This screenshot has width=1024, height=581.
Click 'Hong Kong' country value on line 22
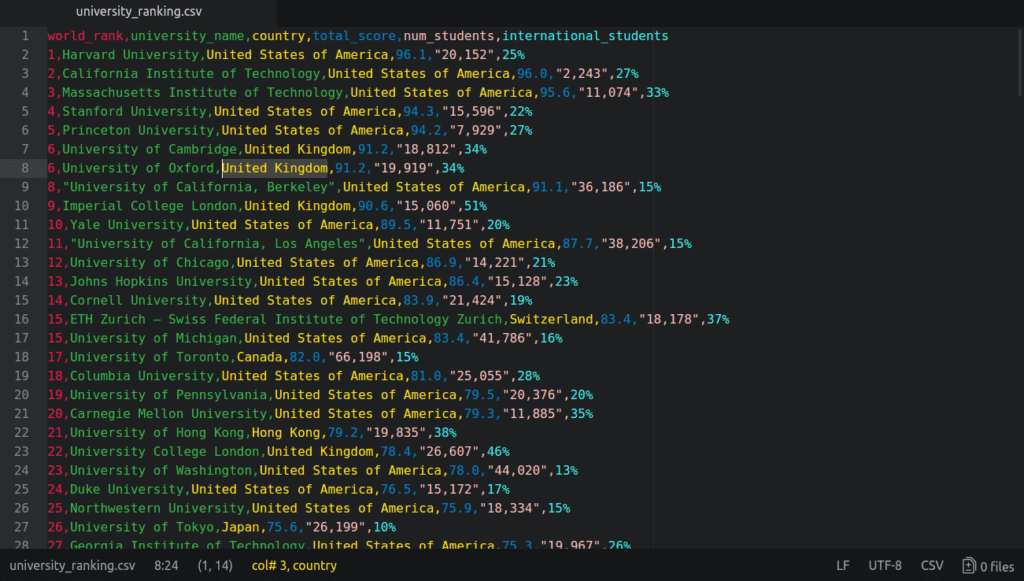(286, 433)
